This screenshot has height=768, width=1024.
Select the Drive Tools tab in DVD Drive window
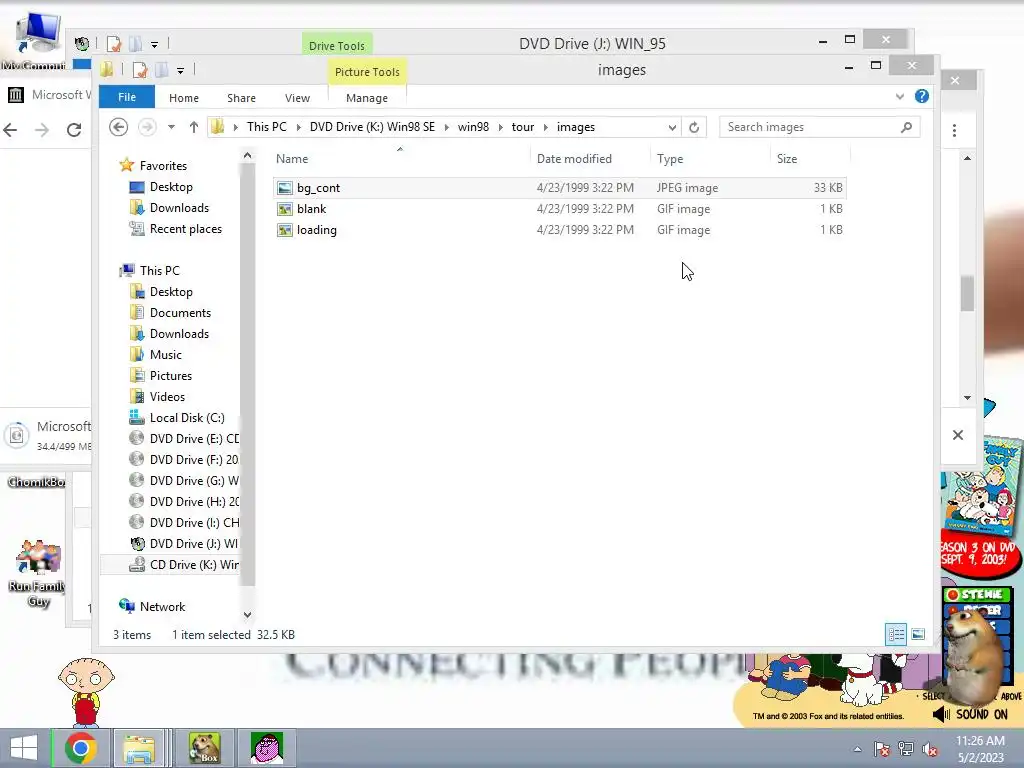coord(336,46)
